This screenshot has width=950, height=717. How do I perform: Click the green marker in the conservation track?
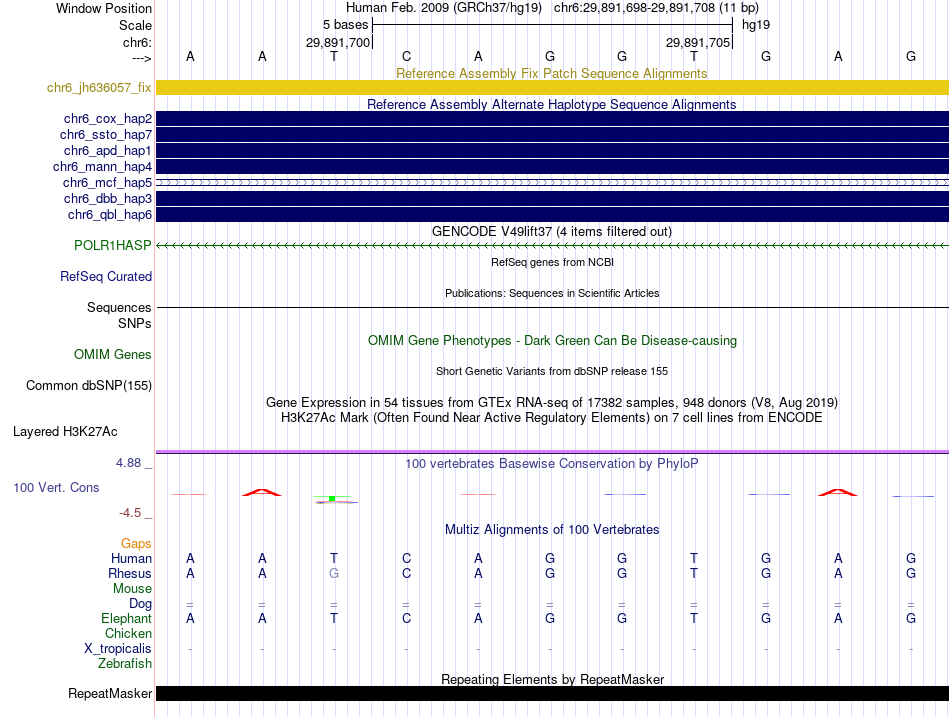[332, 498]
